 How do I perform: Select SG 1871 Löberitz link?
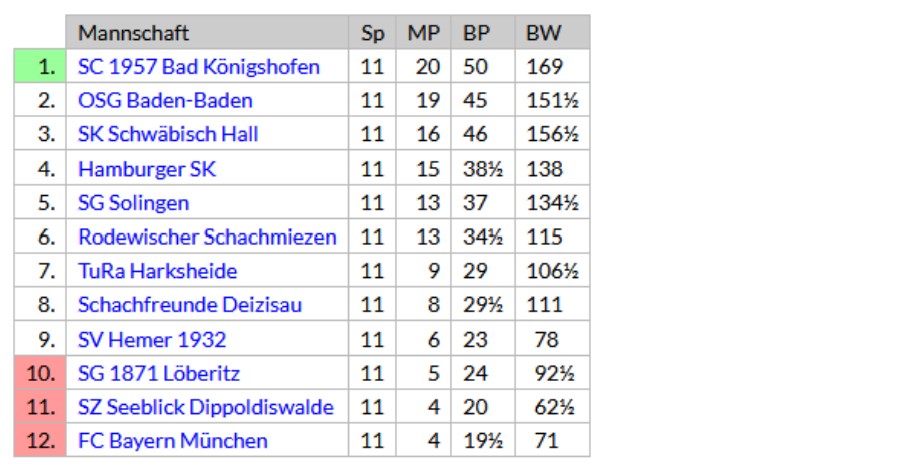[159, 374]
